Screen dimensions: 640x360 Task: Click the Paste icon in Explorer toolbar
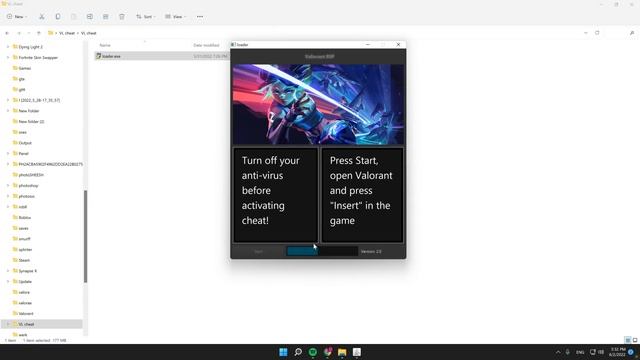(73, 17)
